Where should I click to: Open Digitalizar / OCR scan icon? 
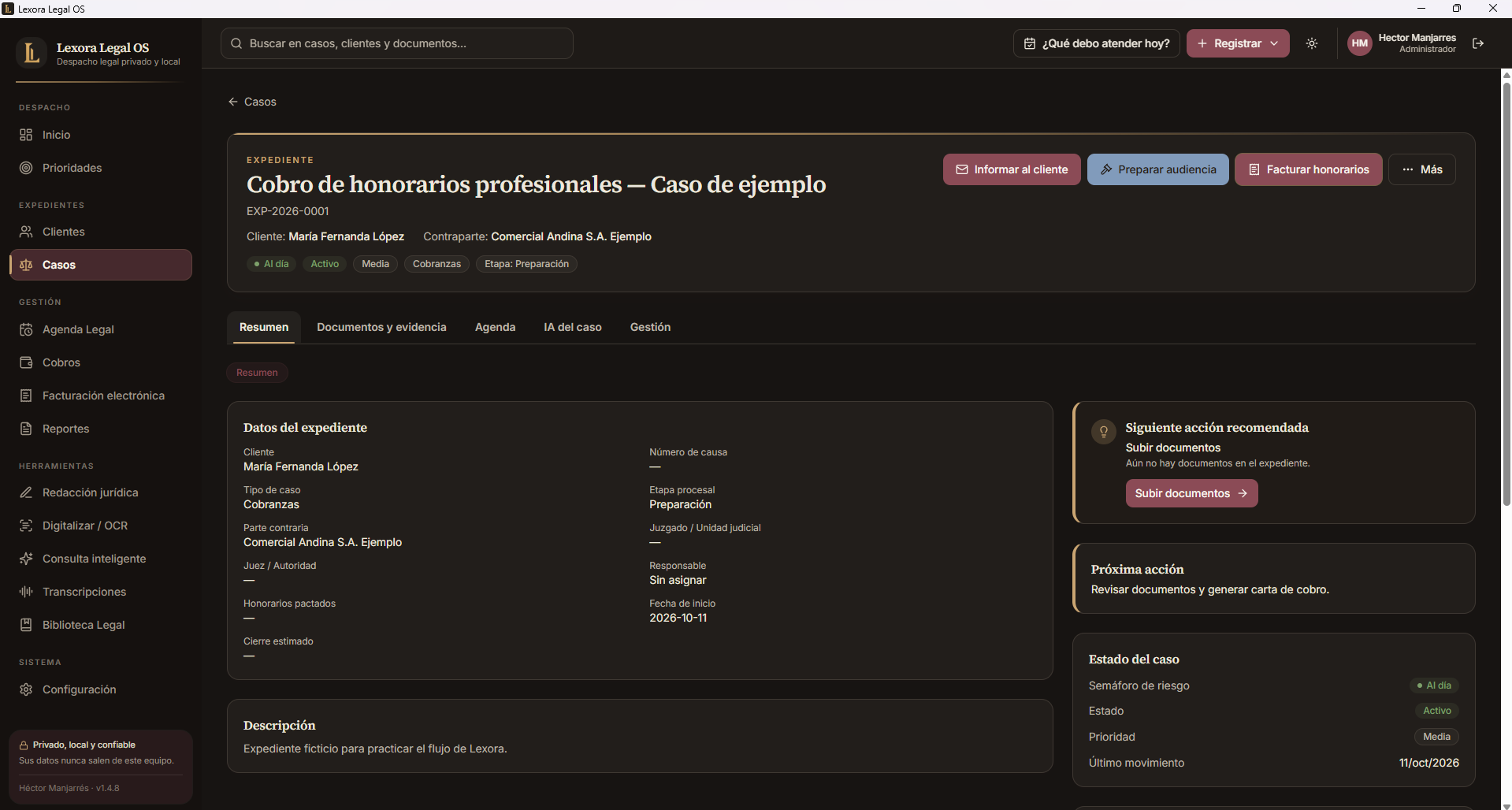(x=26, y=526)
